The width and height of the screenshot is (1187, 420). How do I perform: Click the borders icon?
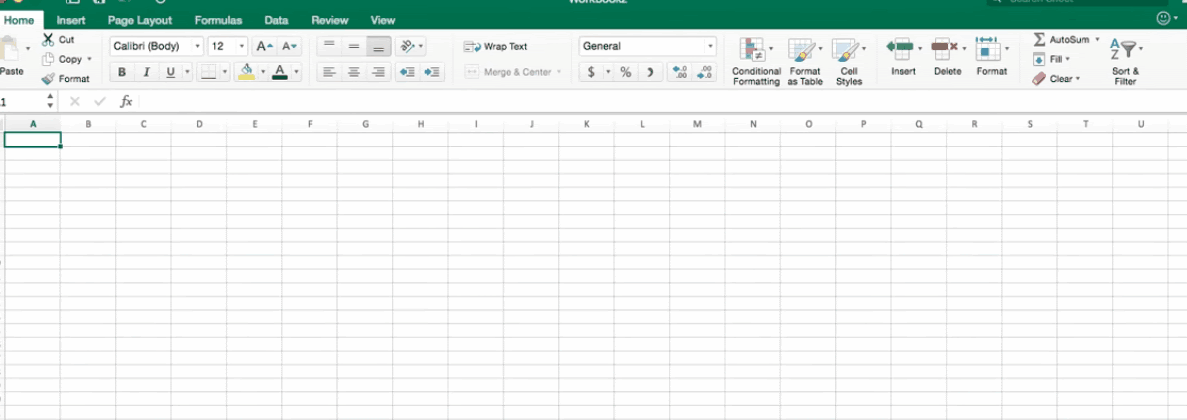tap(208, 72)
